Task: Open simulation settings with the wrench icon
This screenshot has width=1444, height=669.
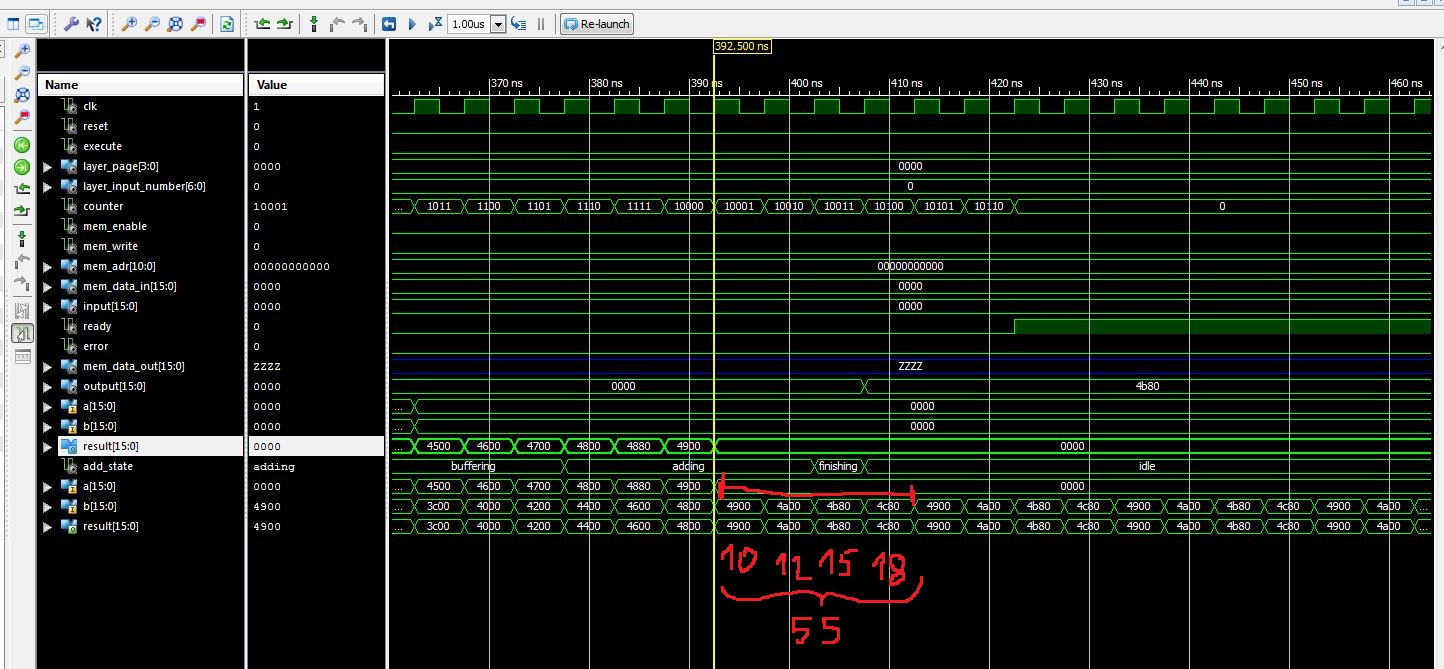Action: [x=71, y=24]
